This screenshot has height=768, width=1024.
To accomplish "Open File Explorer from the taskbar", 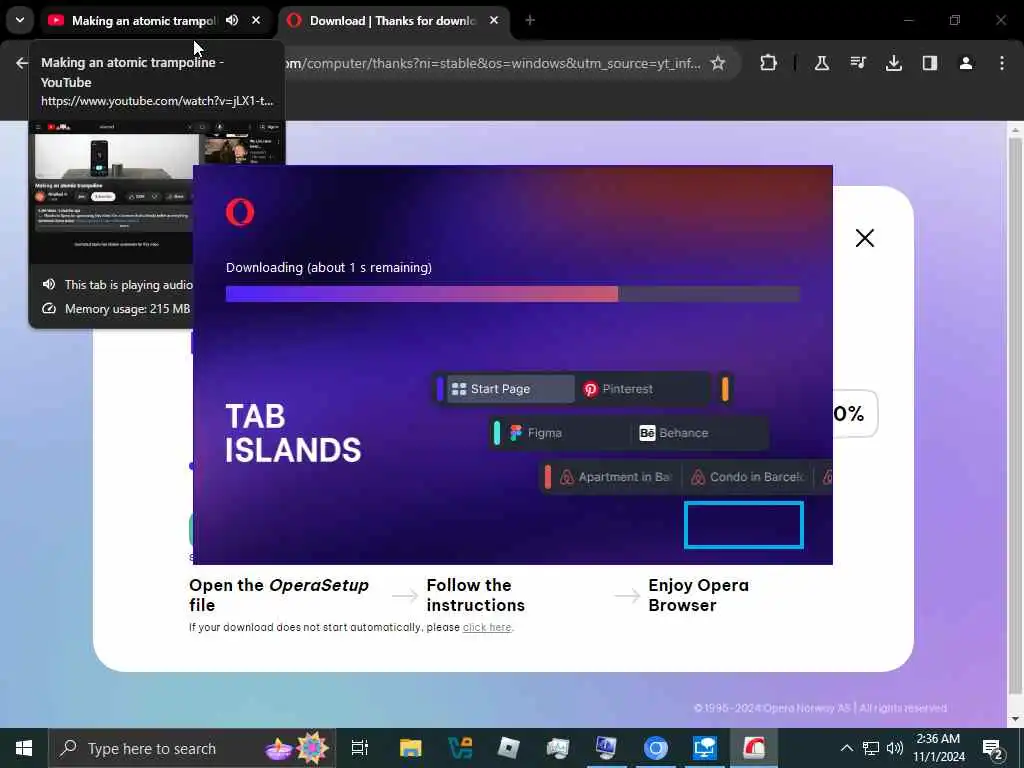I will point(411,748).
